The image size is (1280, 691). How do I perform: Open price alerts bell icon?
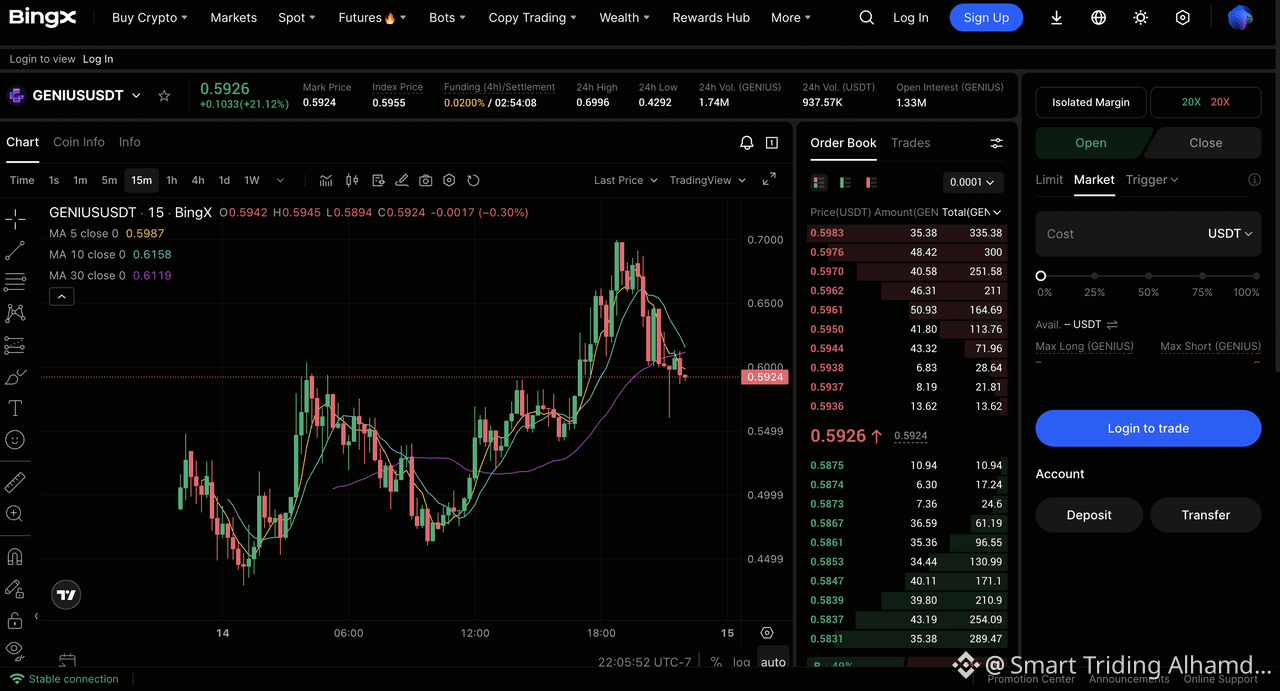click(746, 143)
